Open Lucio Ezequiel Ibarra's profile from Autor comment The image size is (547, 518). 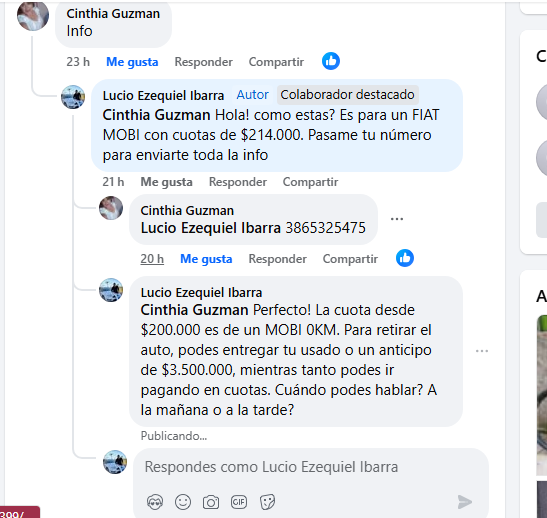pyautogui.click(x=163, y=96)
